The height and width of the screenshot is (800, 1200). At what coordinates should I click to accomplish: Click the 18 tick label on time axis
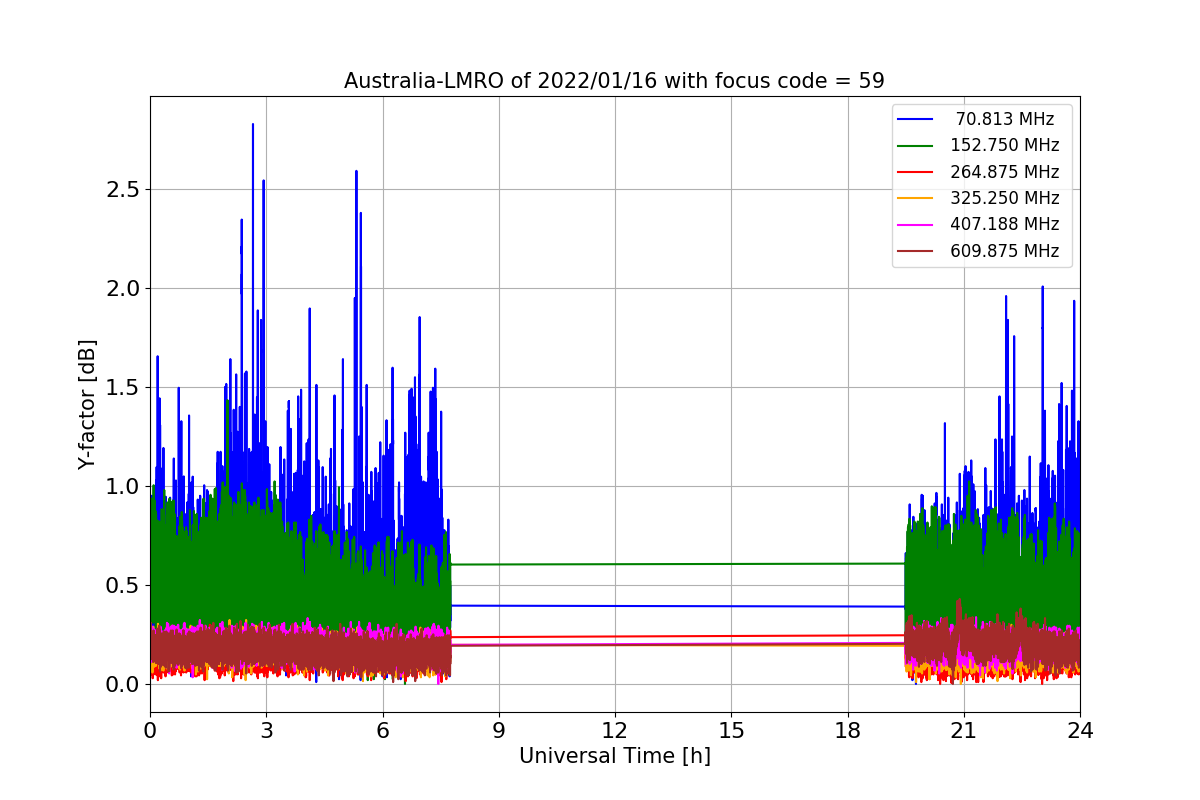click(848, 730)
